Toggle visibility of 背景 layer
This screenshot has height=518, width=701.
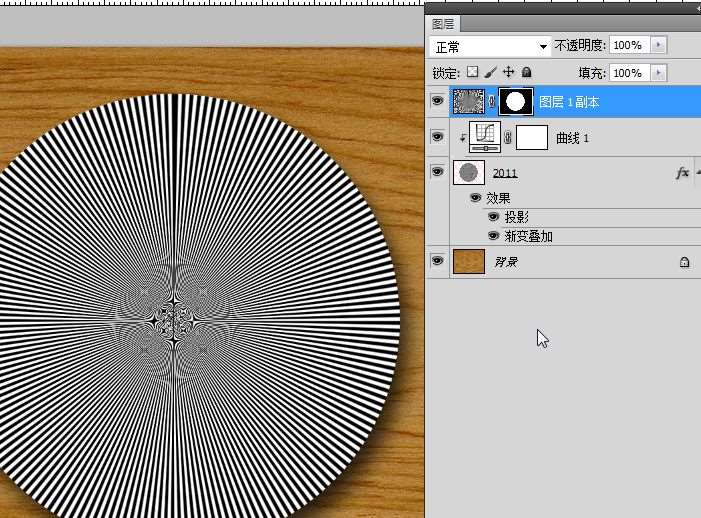click(437, 261)
